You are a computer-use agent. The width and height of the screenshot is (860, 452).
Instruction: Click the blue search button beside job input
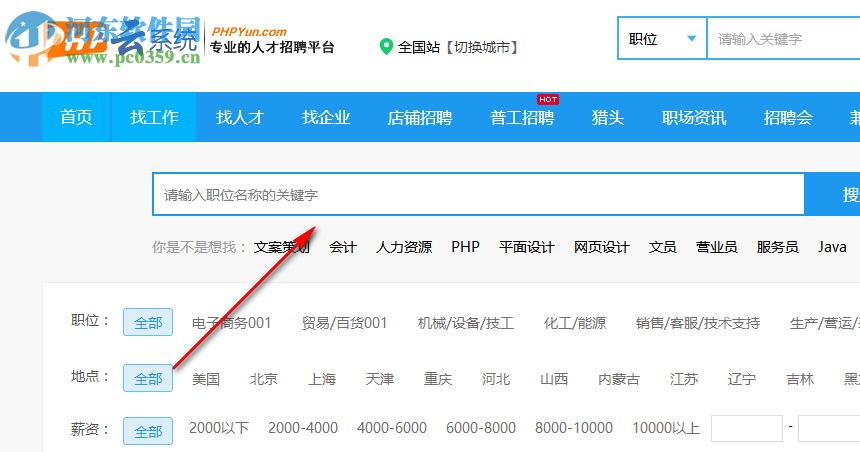pyautogui.click(x=832, y=194)
